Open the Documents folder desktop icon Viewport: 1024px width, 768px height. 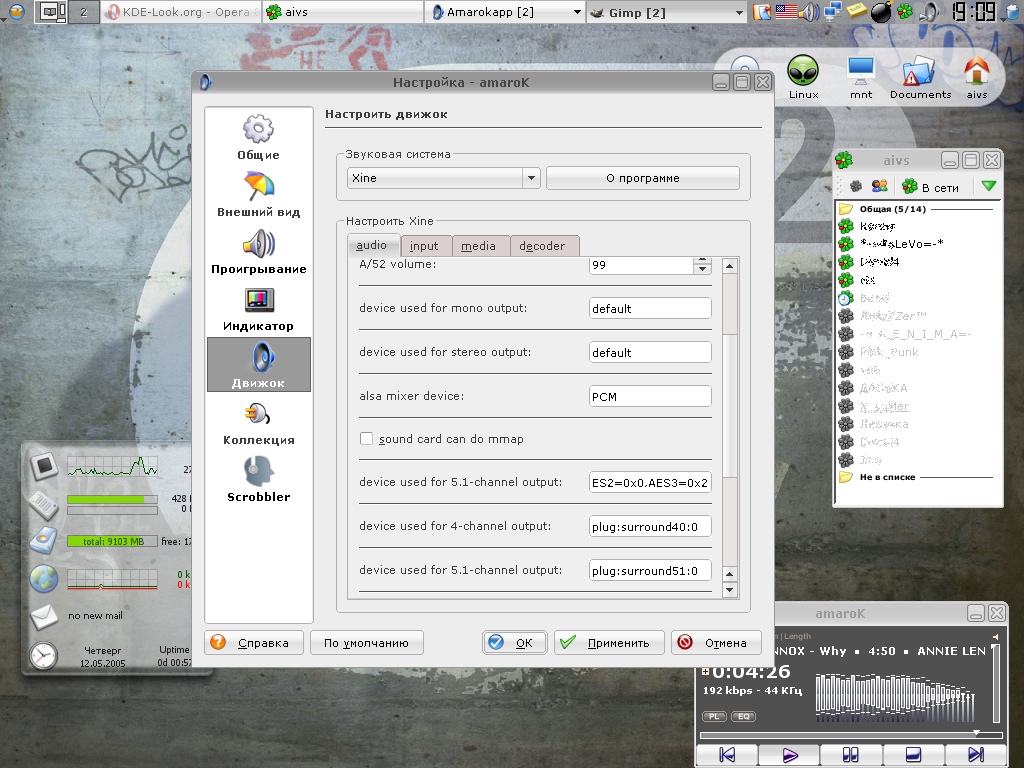(920, 77)
